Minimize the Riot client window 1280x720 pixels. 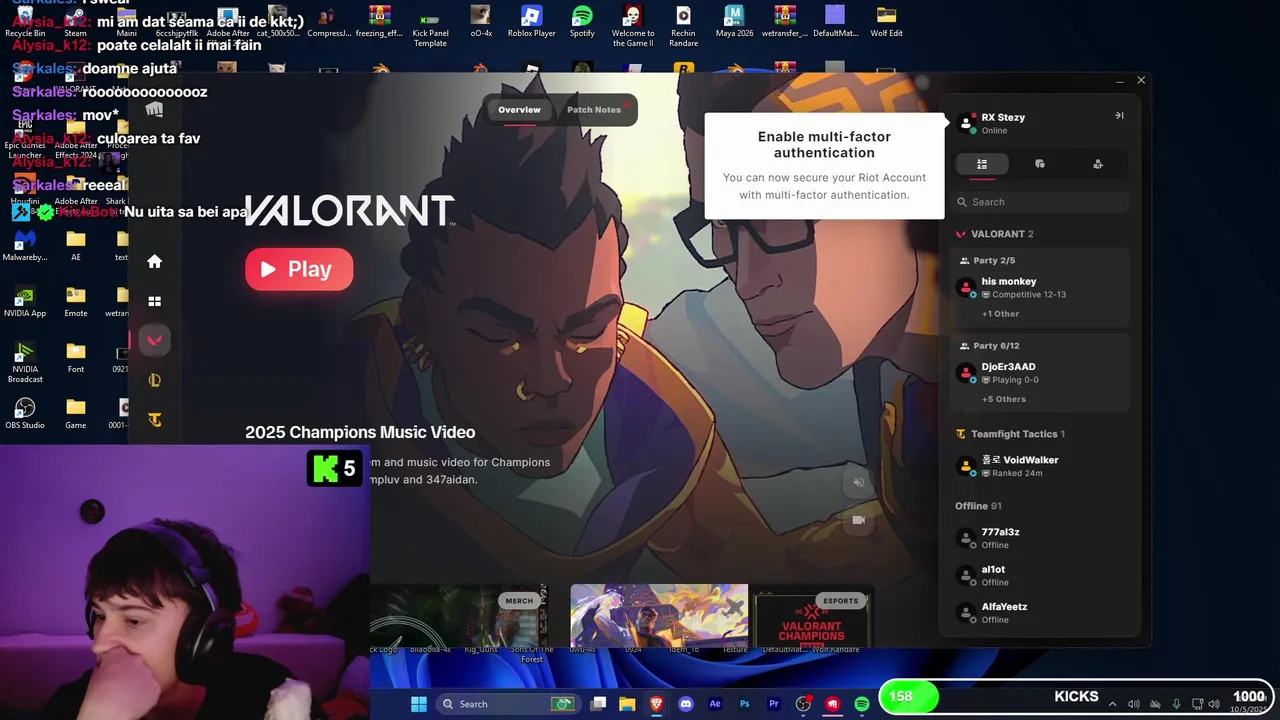tap(1119, 80)
